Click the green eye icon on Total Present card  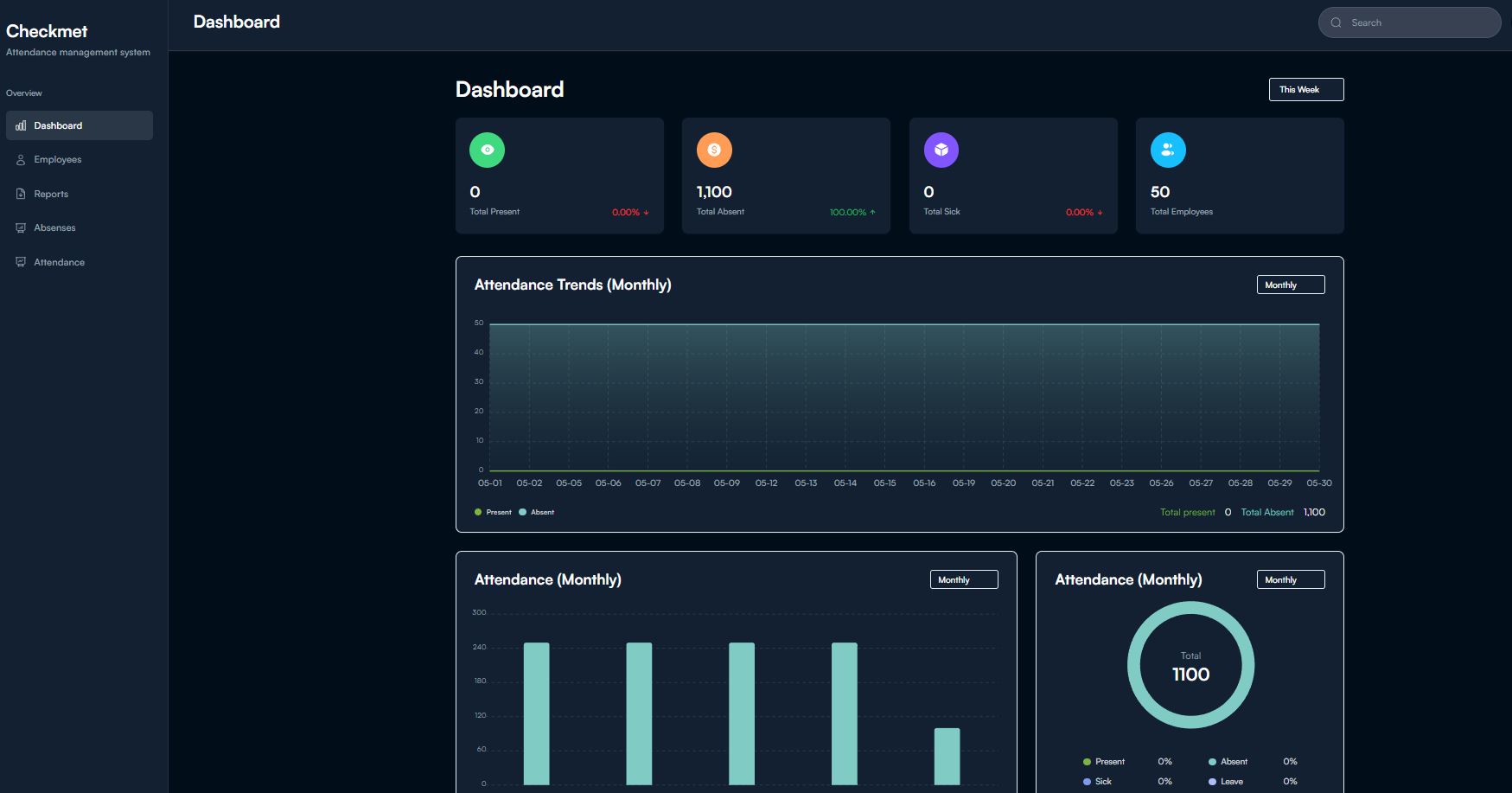[x=487, y=149]
